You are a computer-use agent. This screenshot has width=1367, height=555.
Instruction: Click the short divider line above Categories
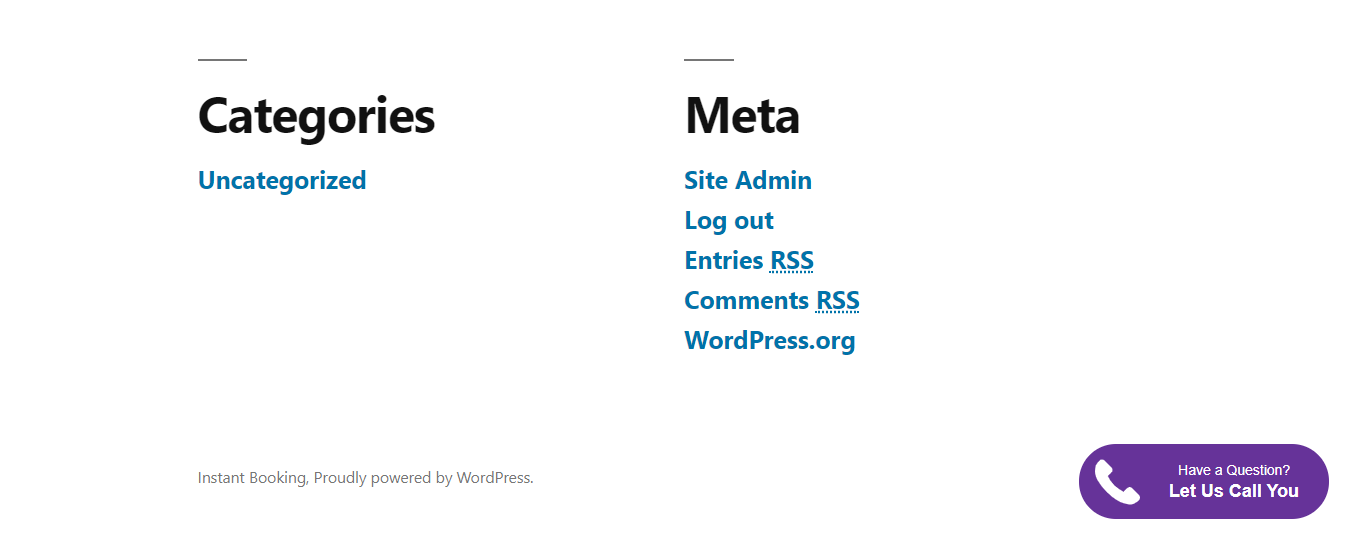click(x=222, y=60)
